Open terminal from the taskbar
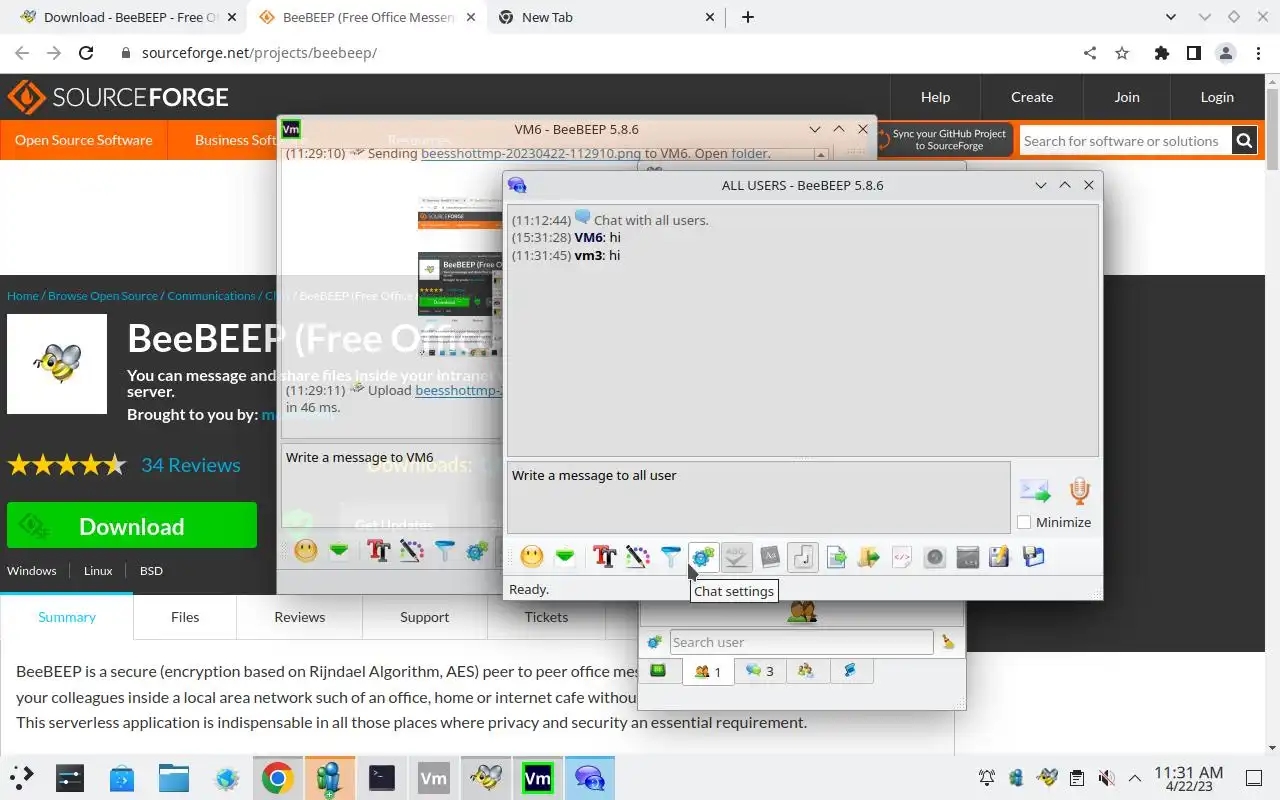Viewport: 1280px width, 800px height. click(x=382, y=778)
